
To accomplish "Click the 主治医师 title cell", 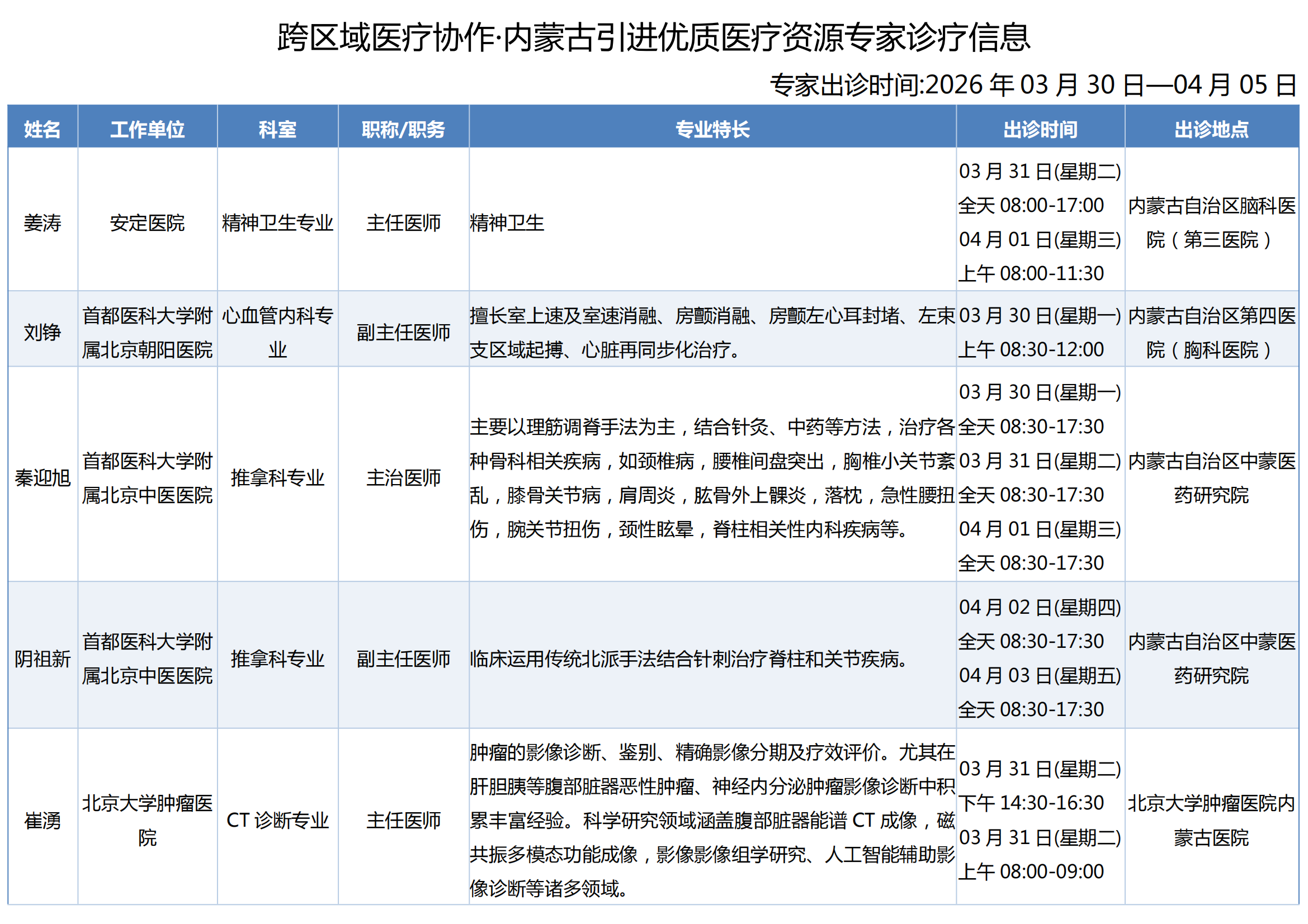I will point(403,478).
